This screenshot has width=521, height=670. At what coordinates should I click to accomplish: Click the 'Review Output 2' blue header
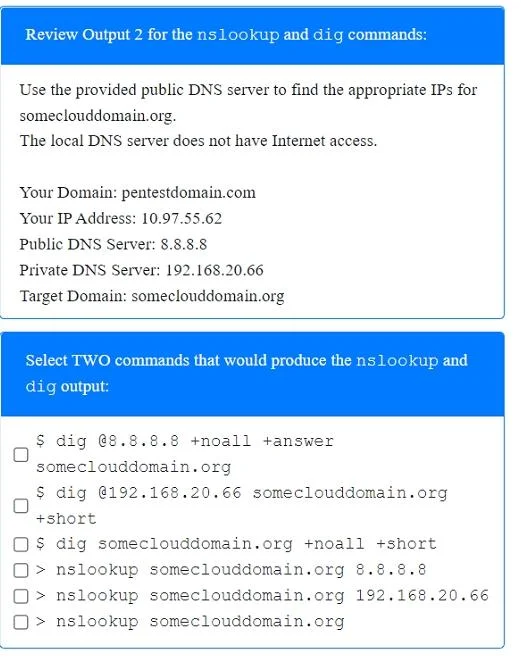(253, 36)
